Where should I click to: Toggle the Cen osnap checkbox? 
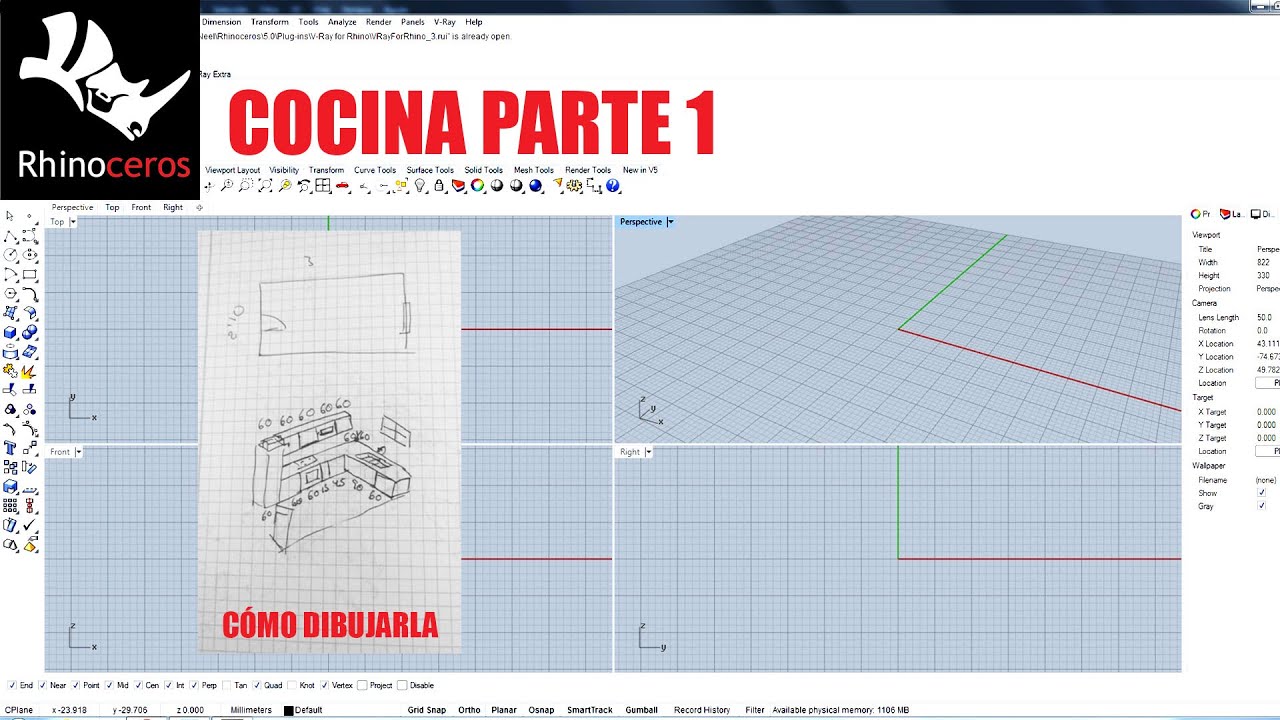pyautogui.click(x=139, y=685)
